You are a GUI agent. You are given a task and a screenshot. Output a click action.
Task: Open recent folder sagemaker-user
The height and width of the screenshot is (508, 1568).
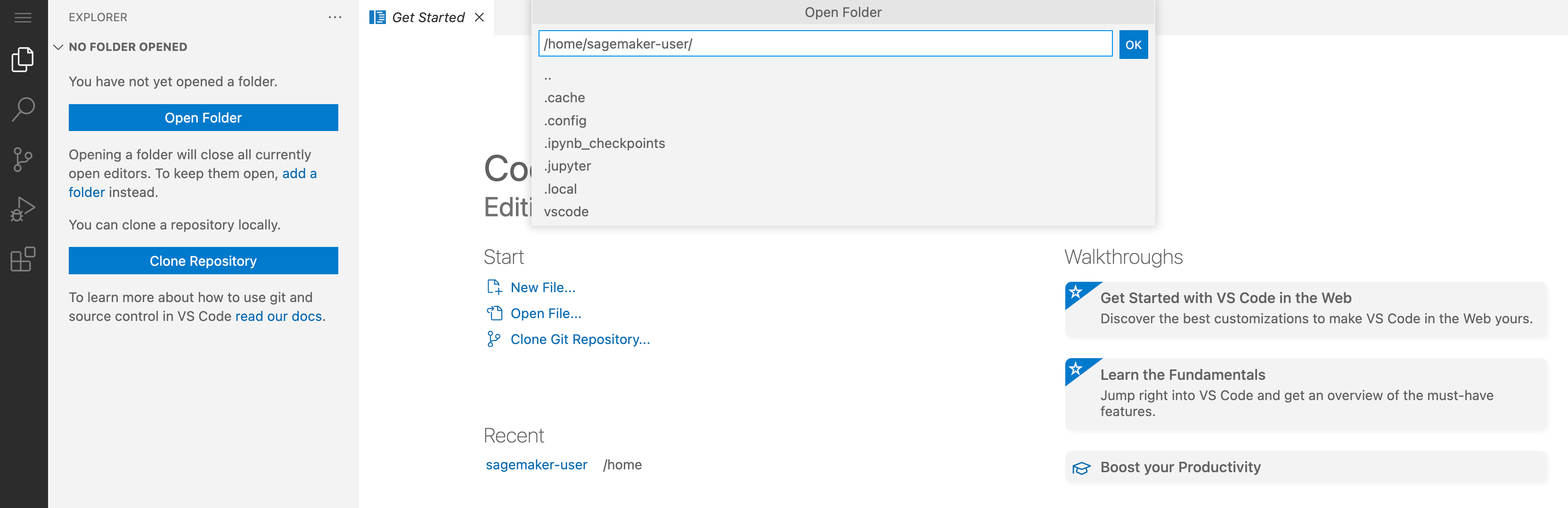(x=536, y=465)
